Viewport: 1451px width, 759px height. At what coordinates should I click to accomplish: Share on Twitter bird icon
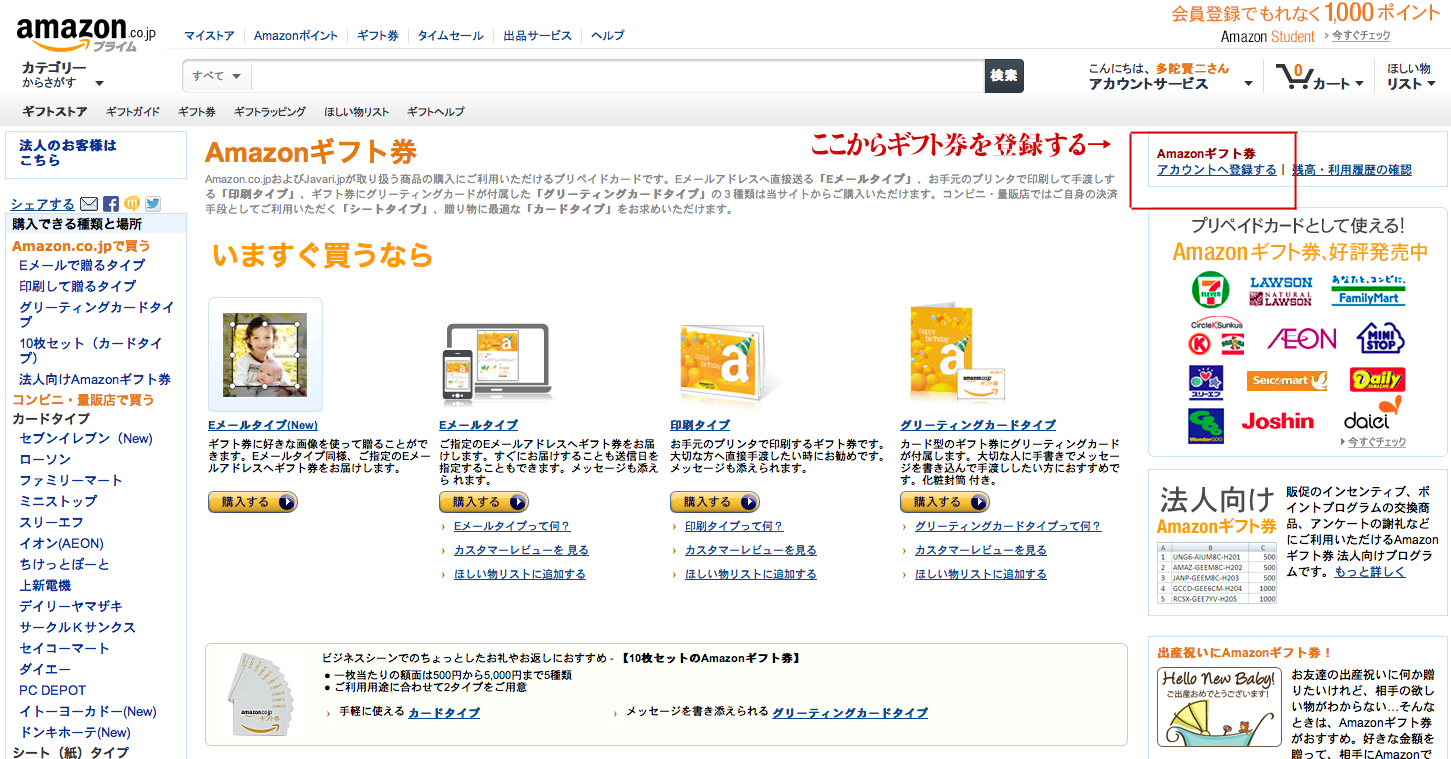point(153,204)
